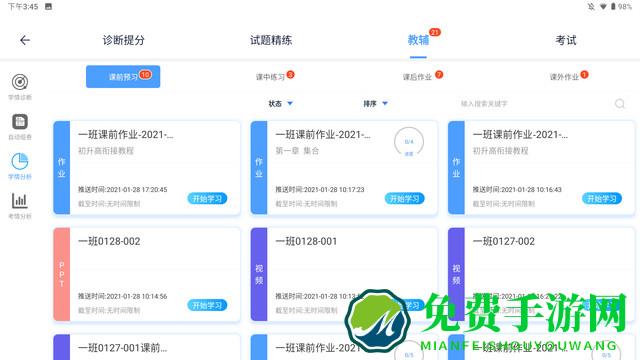
Task: Open the 一班0128-001 video card title
Action: [306, 241]
